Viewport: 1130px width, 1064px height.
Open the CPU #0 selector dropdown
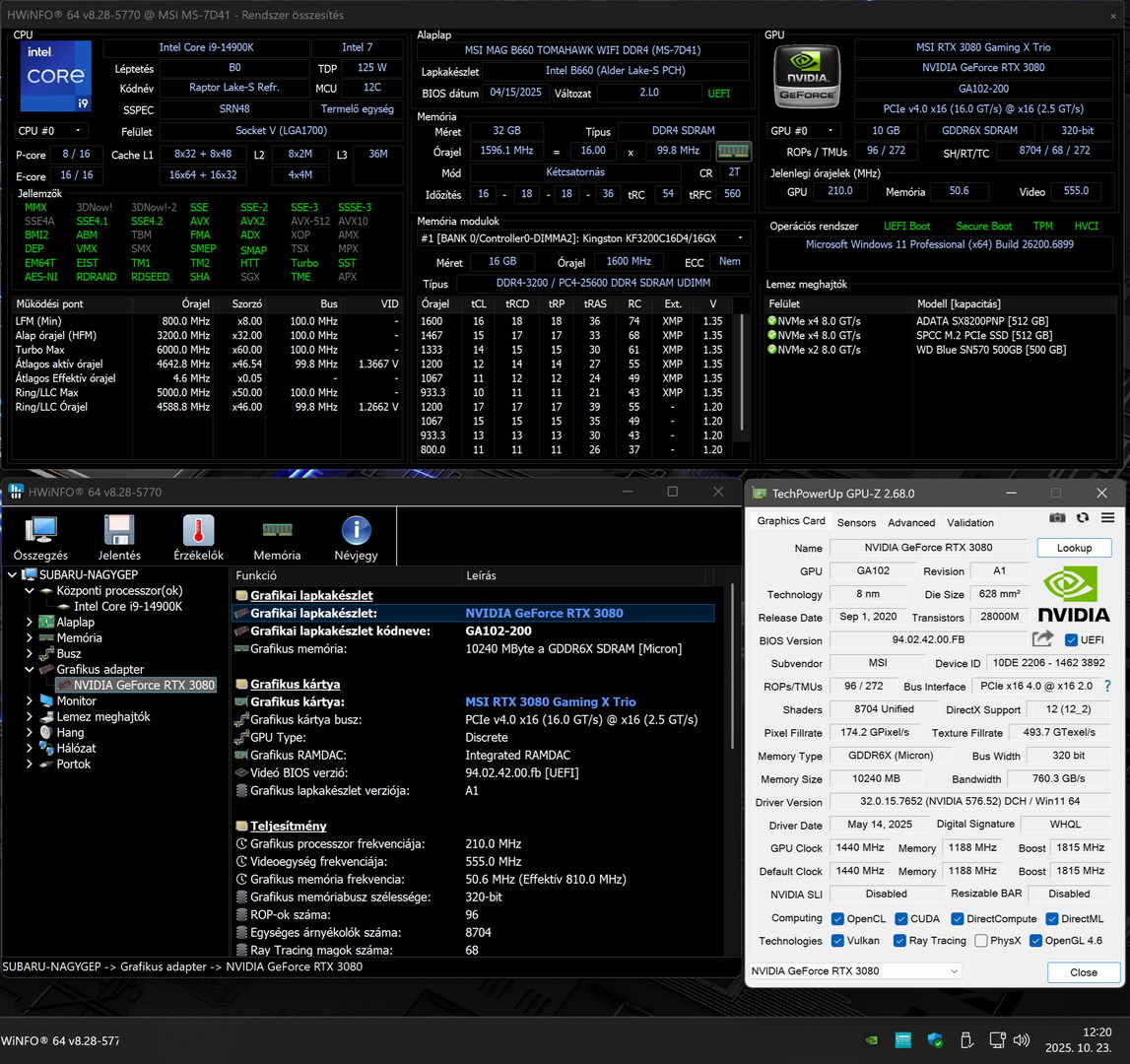tap(50, 130)
